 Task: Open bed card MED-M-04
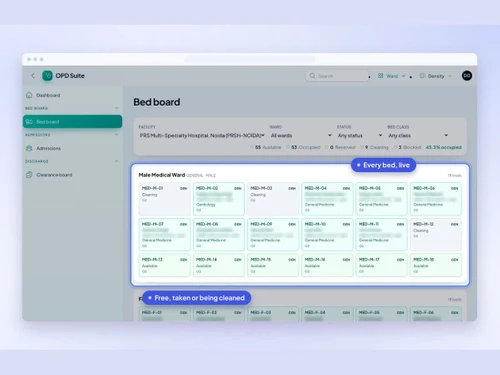tap(327, 199)
